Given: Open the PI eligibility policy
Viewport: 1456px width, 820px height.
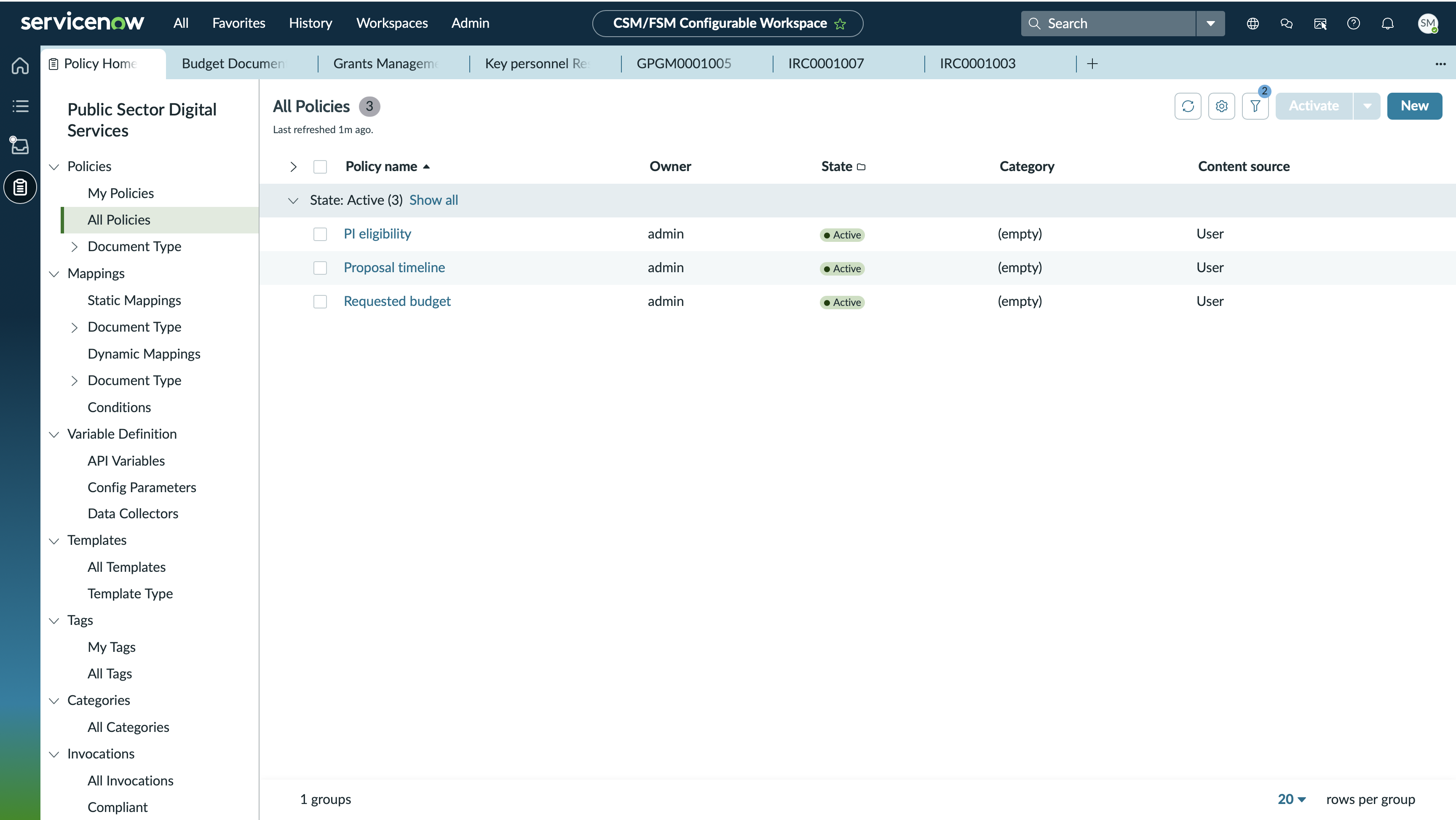Looking at the screenshot, I should (377, 234).
